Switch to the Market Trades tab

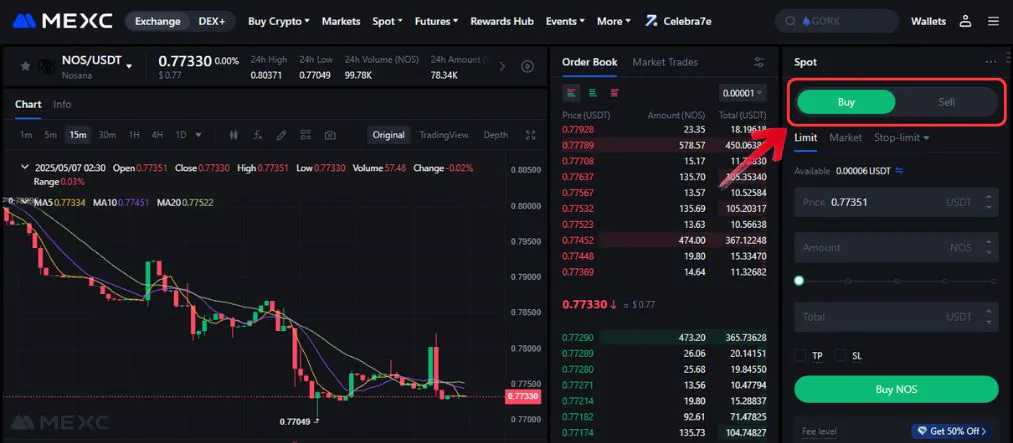pyautogui.click(x=665, y=62)
